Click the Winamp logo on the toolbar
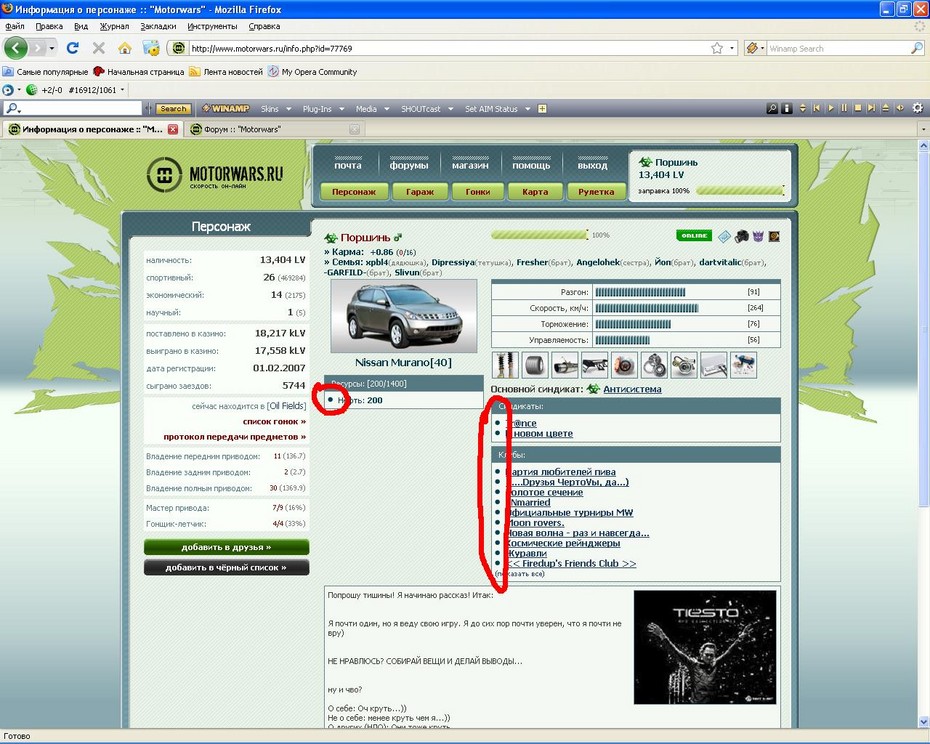Image resolution: width=930 pixels, height=744 pixels. click(225, 109)
